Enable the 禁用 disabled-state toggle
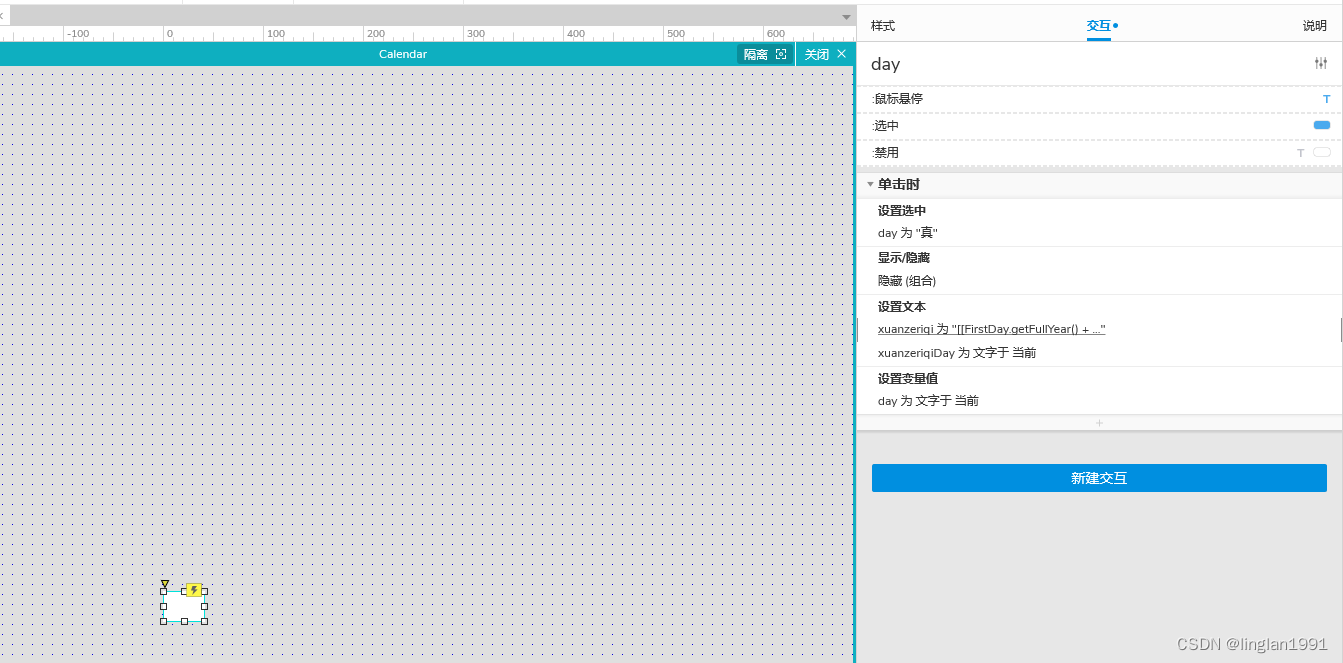 click(x=1321, y=152)
